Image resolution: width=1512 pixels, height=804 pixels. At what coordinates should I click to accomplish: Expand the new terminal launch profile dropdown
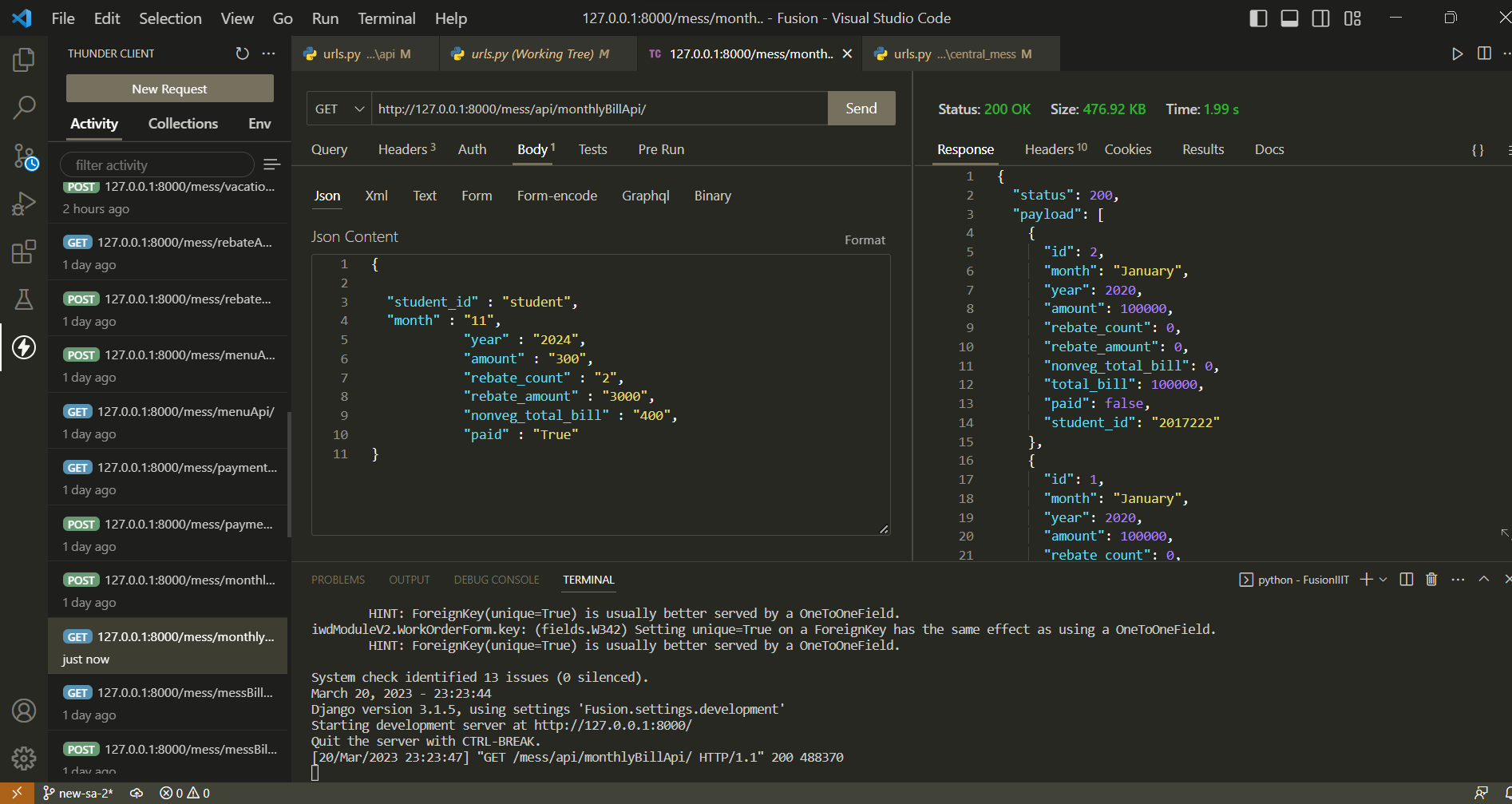coord(1383,580)
